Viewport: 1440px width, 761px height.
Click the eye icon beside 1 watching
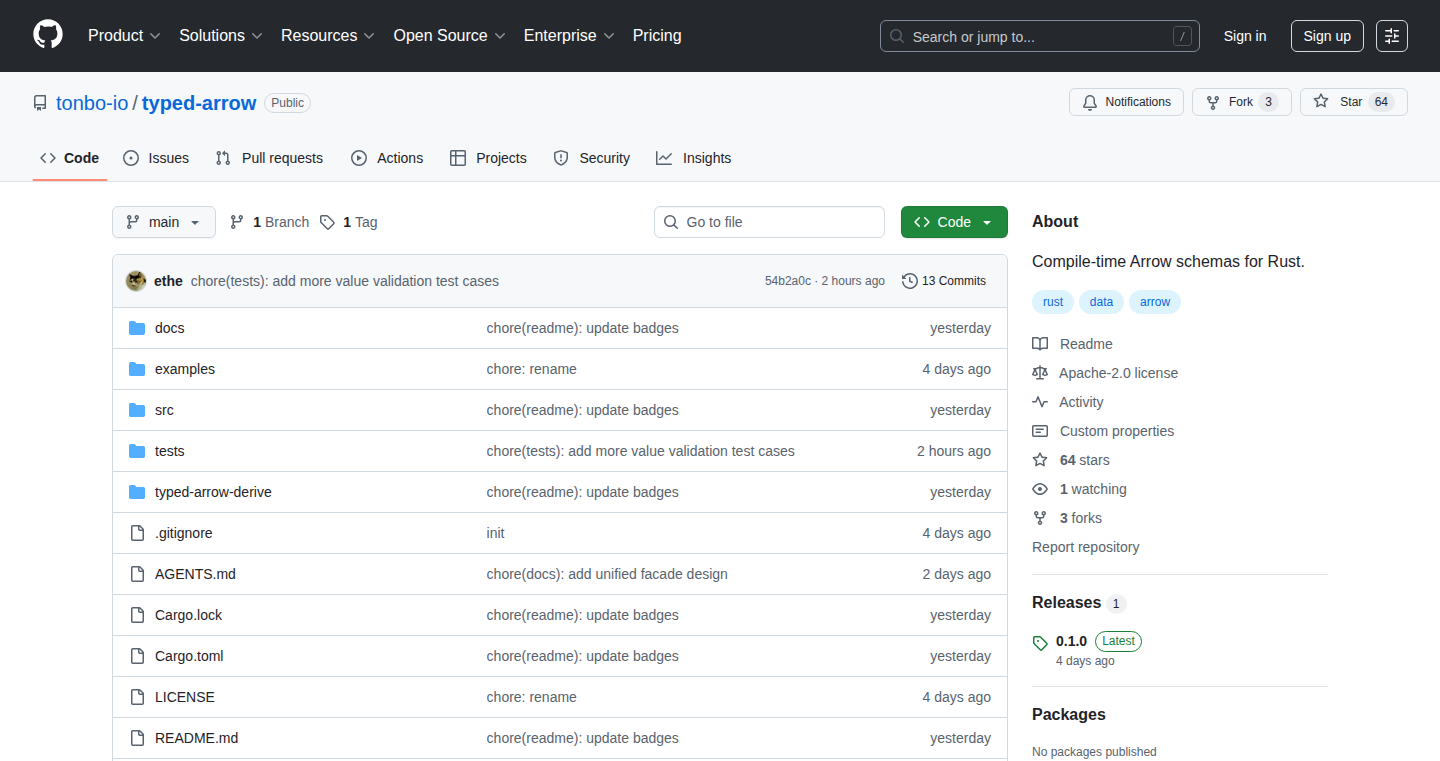(x=1040, y=489)
